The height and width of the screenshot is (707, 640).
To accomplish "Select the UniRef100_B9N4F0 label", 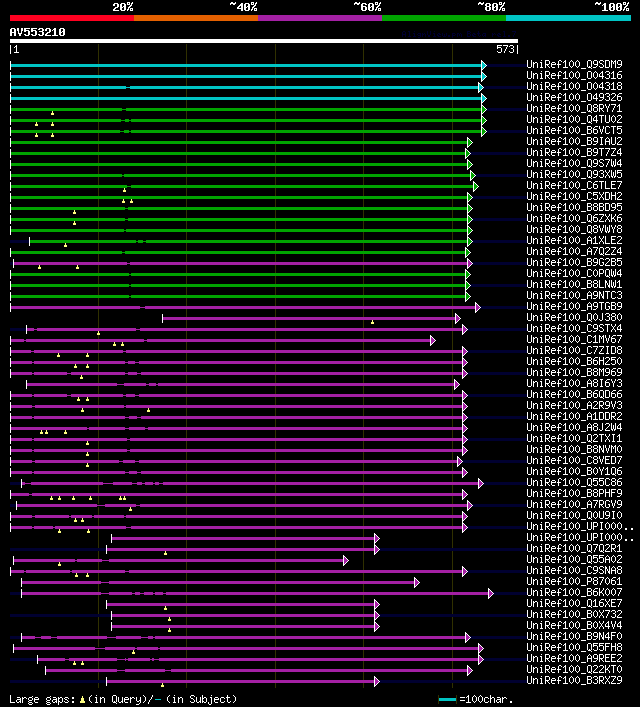I will click(x=574, y=636).
